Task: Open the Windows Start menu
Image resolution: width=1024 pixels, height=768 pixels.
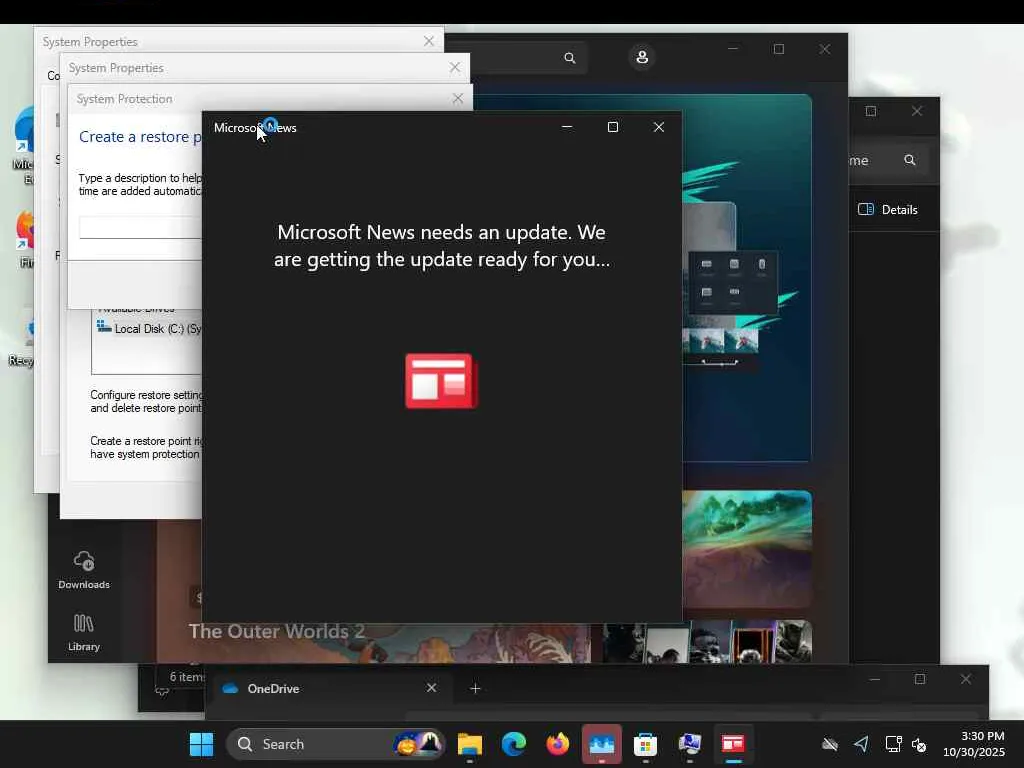Action: (201, 744)
